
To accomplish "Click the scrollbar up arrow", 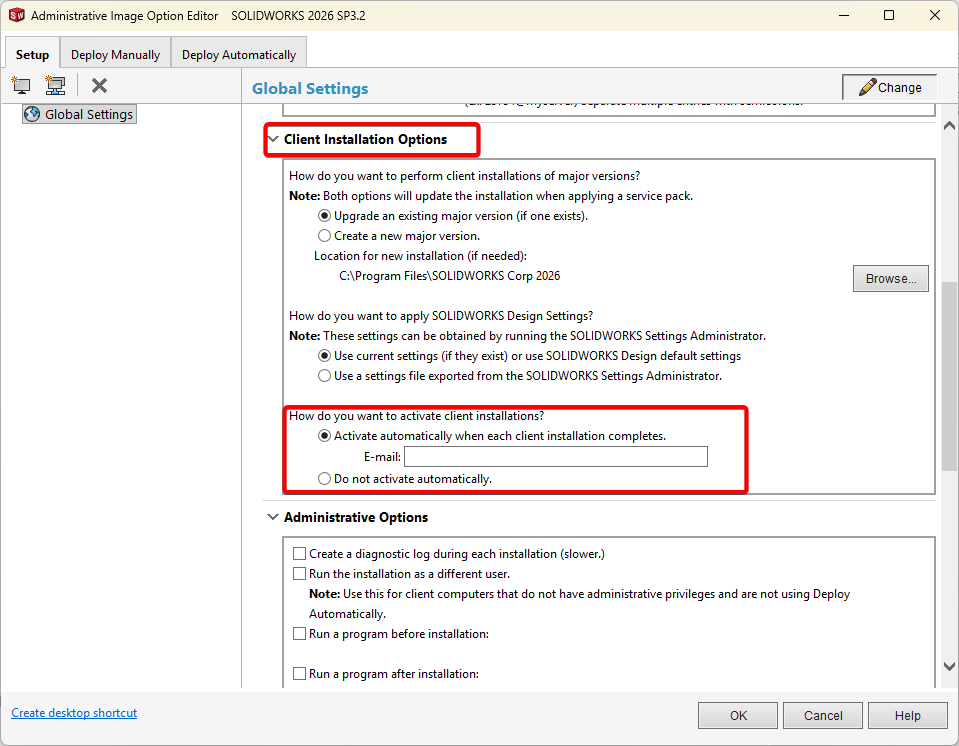I will click(949, 125).
